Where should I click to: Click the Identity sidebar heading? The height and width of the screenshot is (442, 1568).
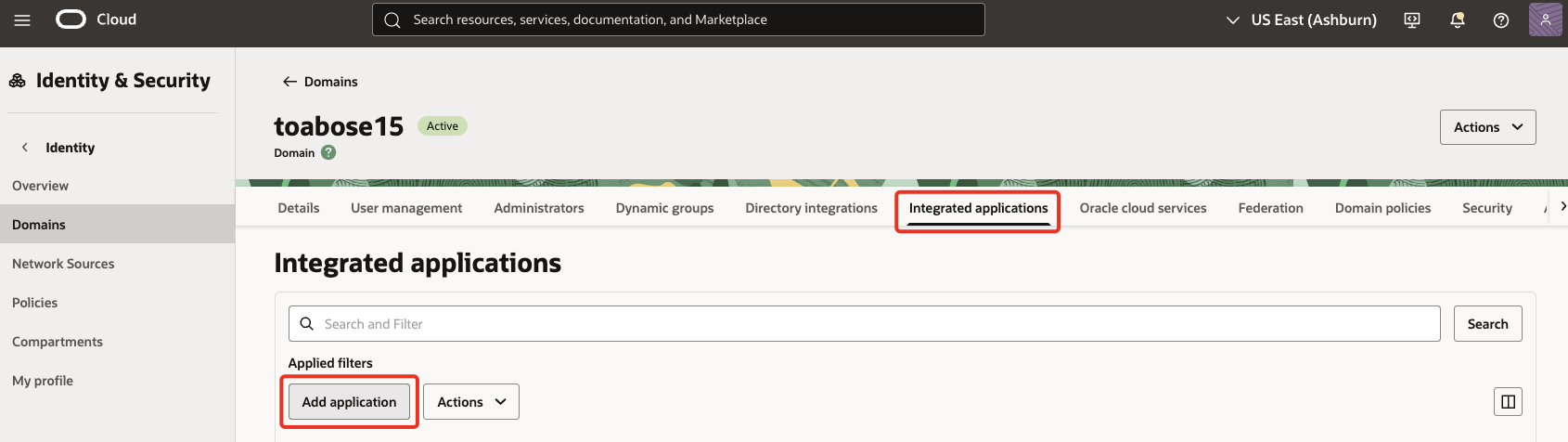pos(71,147)
